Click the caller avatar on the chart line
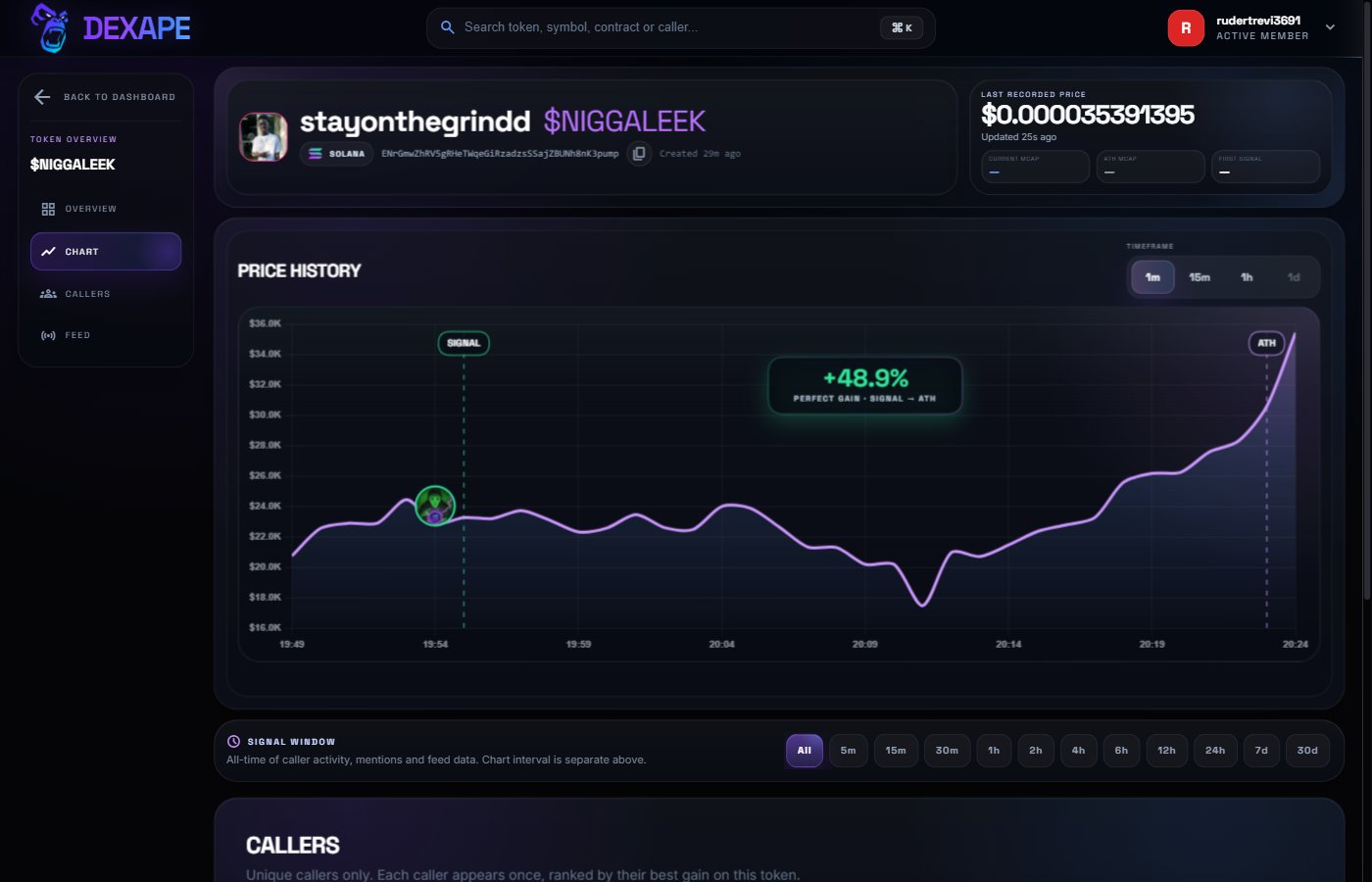 435,506
